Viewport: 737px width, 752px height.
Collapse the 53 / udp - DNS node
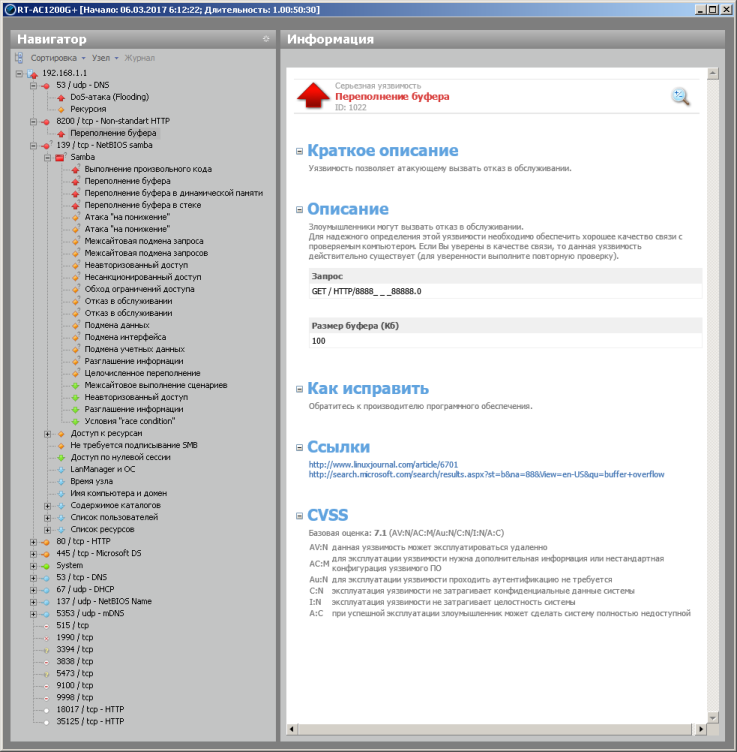33,85
